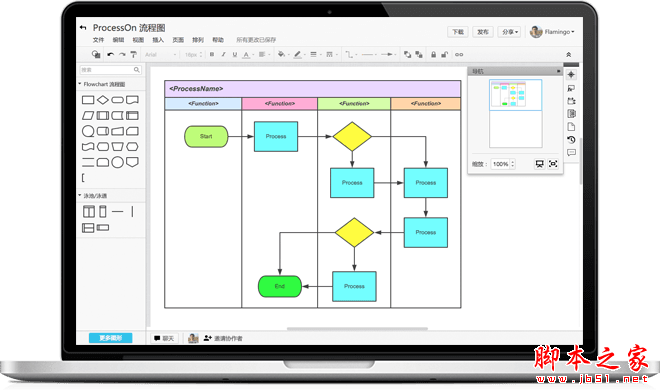Open the 文件 menu

point(98,40)
